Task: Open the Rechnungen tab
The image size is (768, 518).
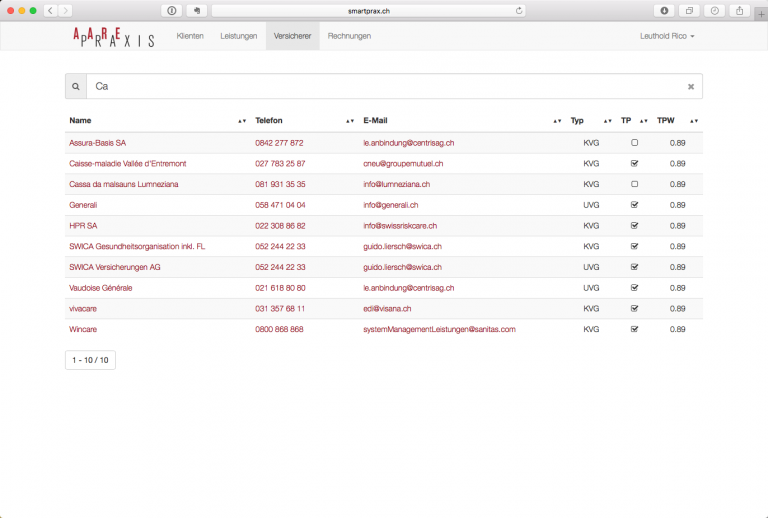Action: click(349, 36)
